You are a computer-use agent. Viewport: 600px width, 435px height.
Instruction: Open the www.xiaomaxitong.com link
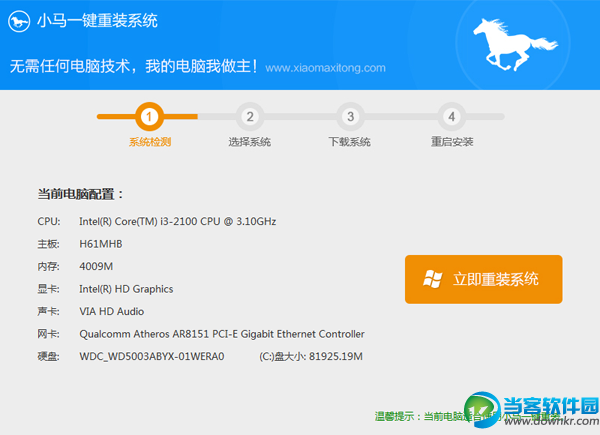coord(325,68)
